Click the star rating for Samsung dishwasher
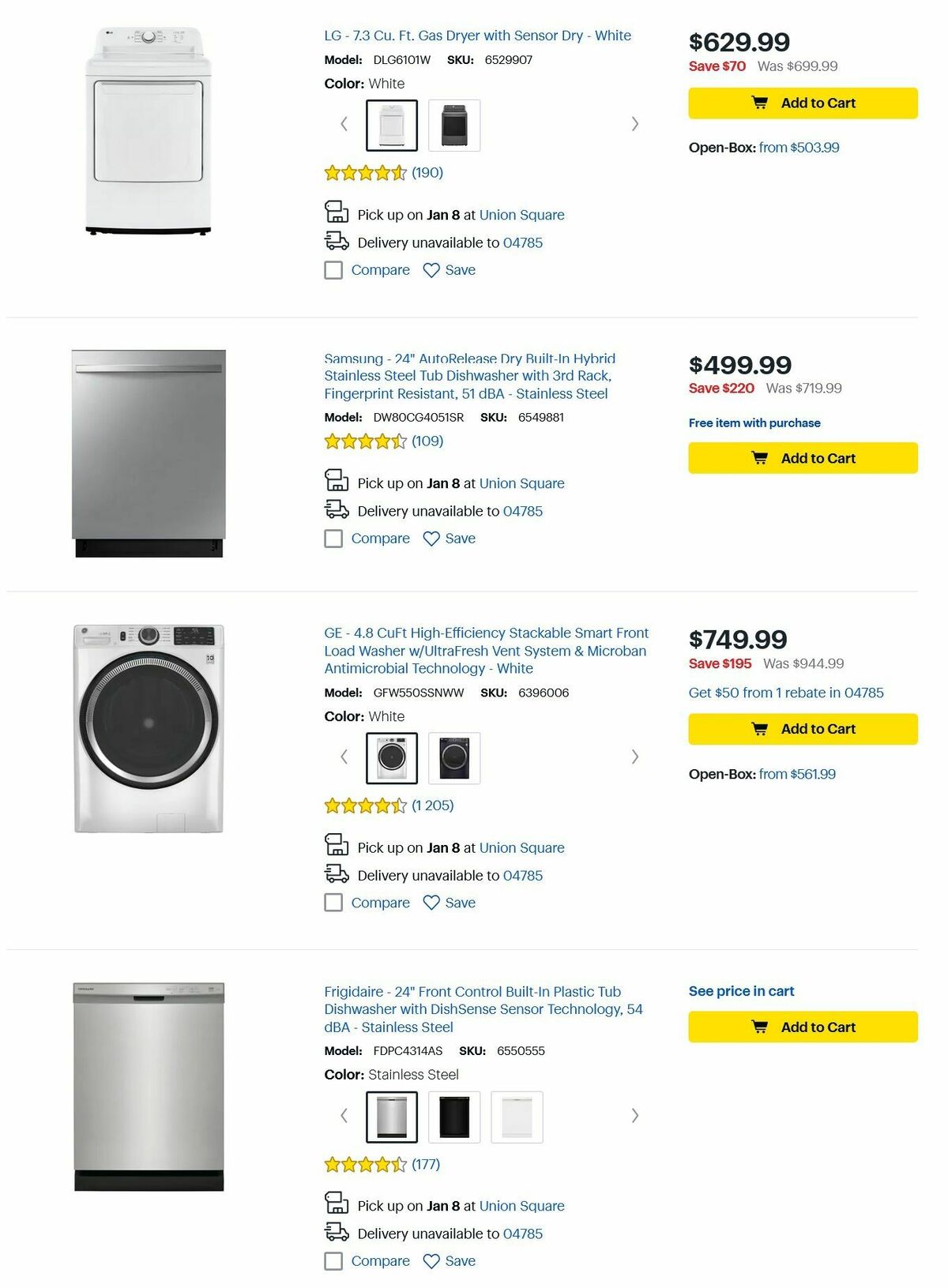This screenshot has width=948, height=1288. coord(363,441)
